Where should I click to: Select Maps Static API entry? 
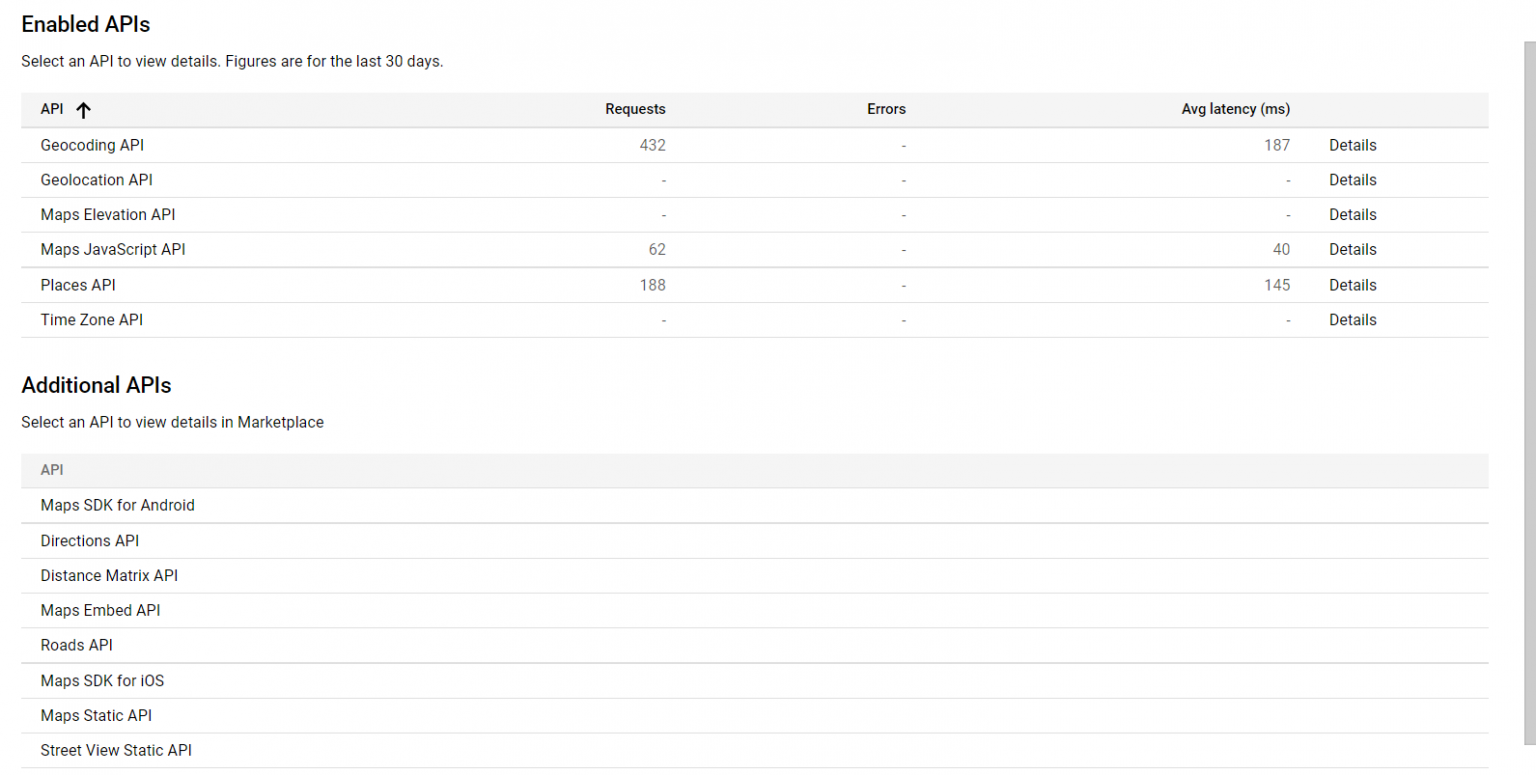pos(96,716)
